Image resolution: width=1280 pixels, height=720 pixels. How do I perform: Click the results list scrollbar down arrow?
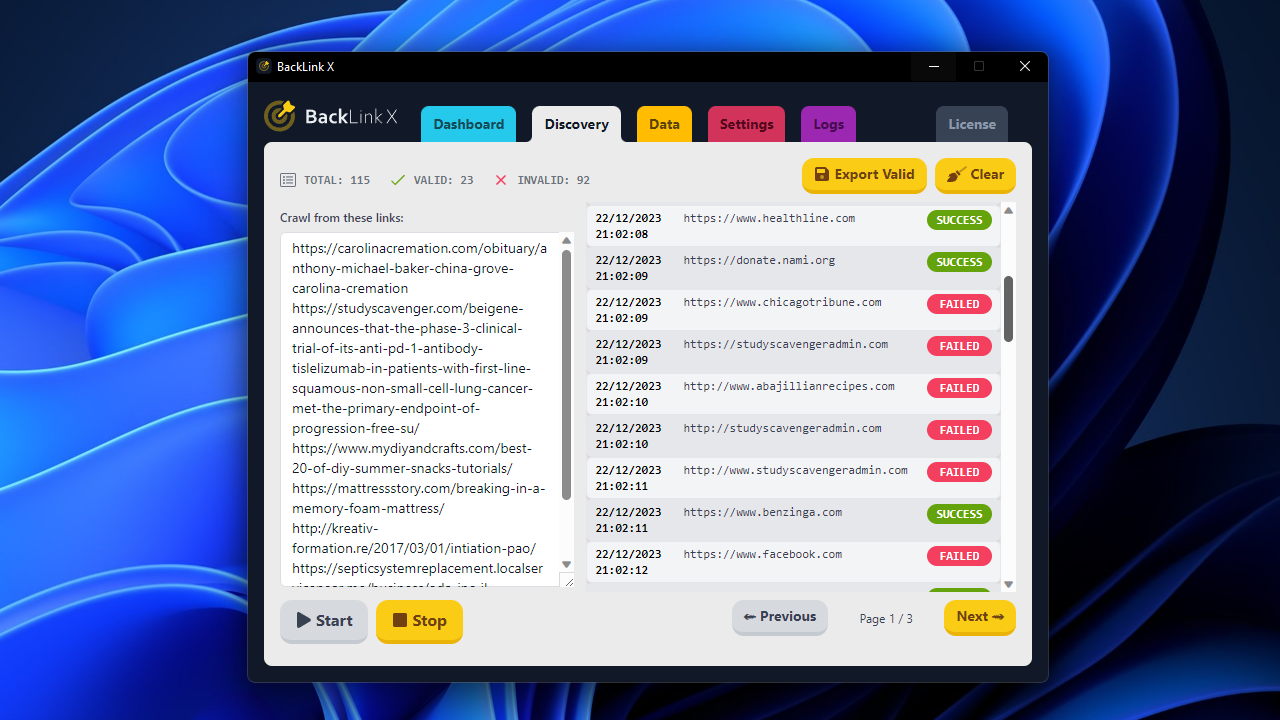1008,584
